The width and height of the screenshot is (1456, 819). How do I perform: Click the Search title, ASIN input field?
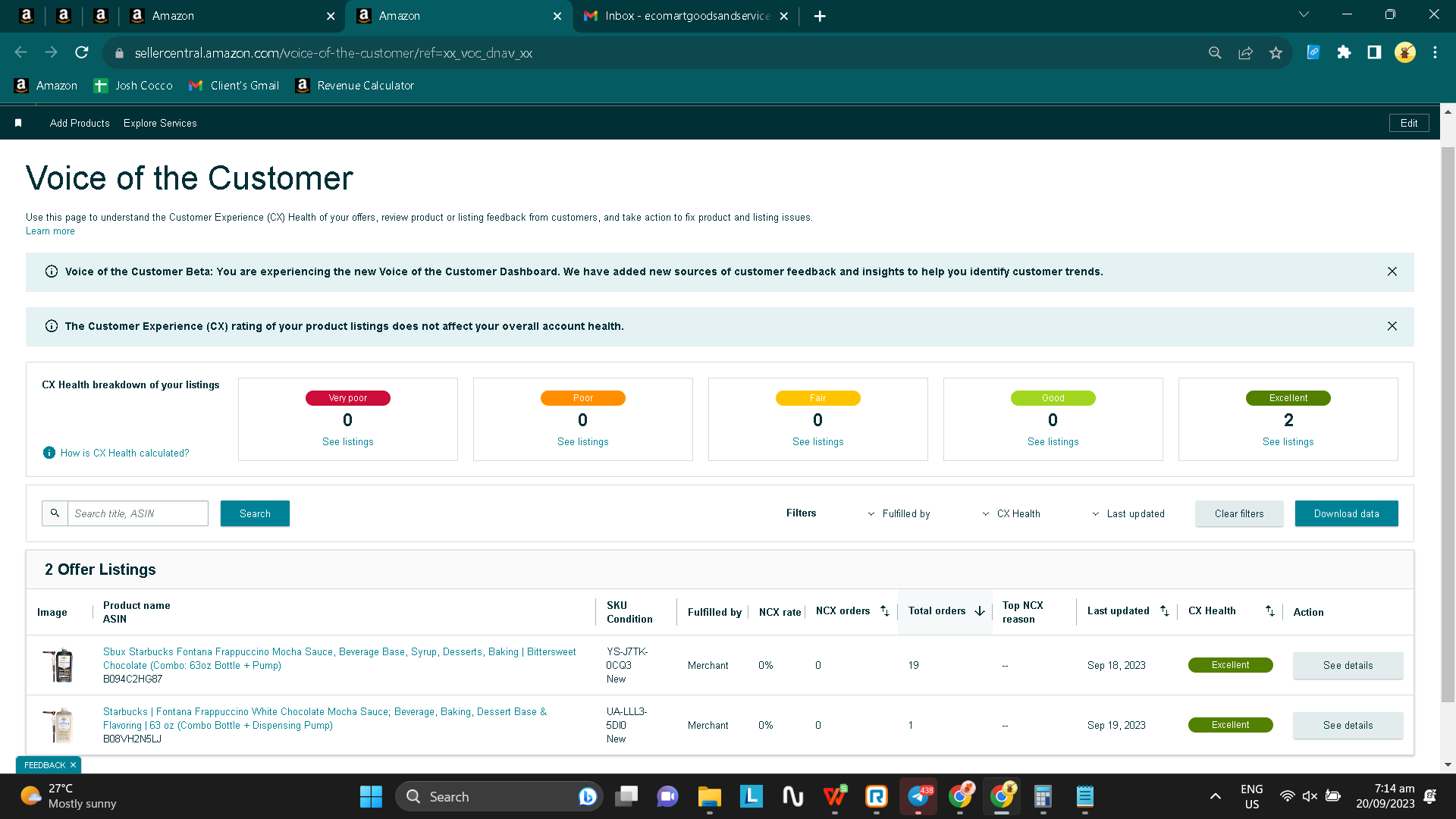pyautogui.click(x=138, y=513)
